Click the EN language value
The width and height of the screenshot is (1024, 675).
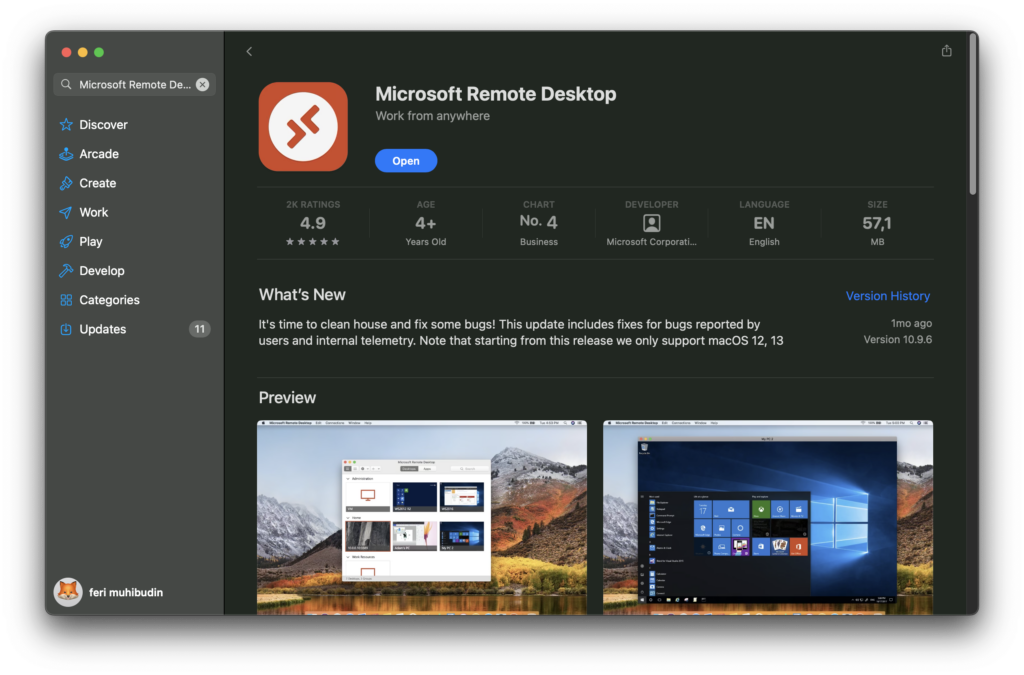pos(764,223)
